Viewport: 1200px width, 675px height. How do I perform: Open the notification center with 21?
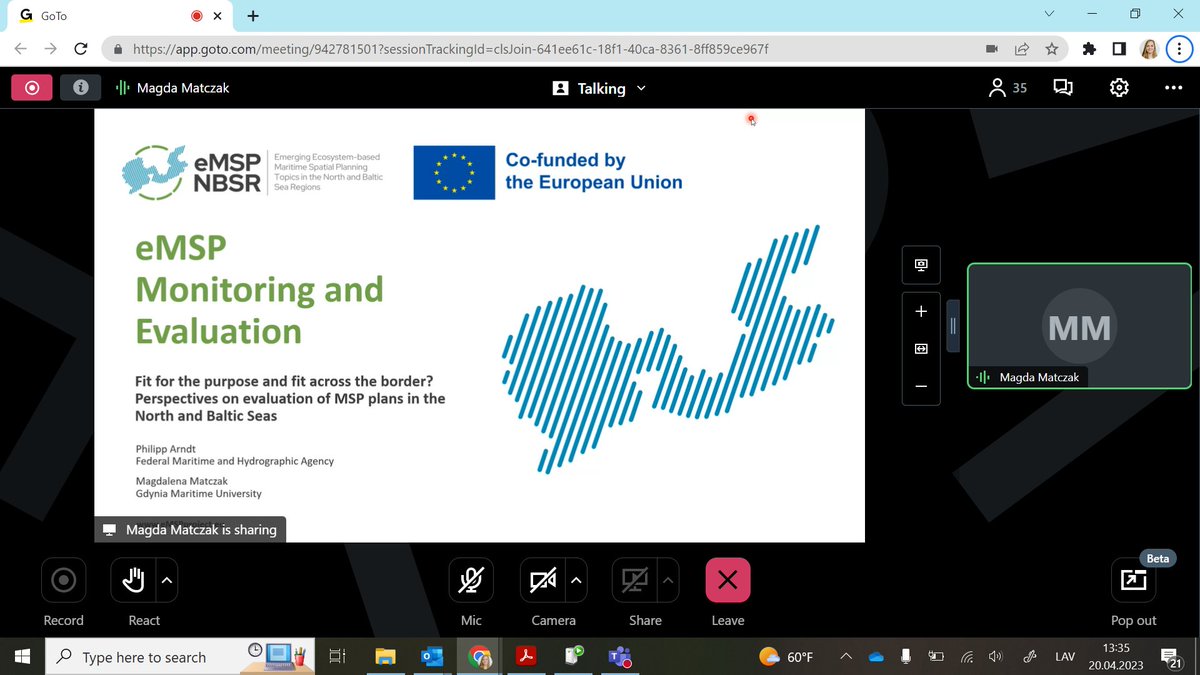pos(1170,657)
